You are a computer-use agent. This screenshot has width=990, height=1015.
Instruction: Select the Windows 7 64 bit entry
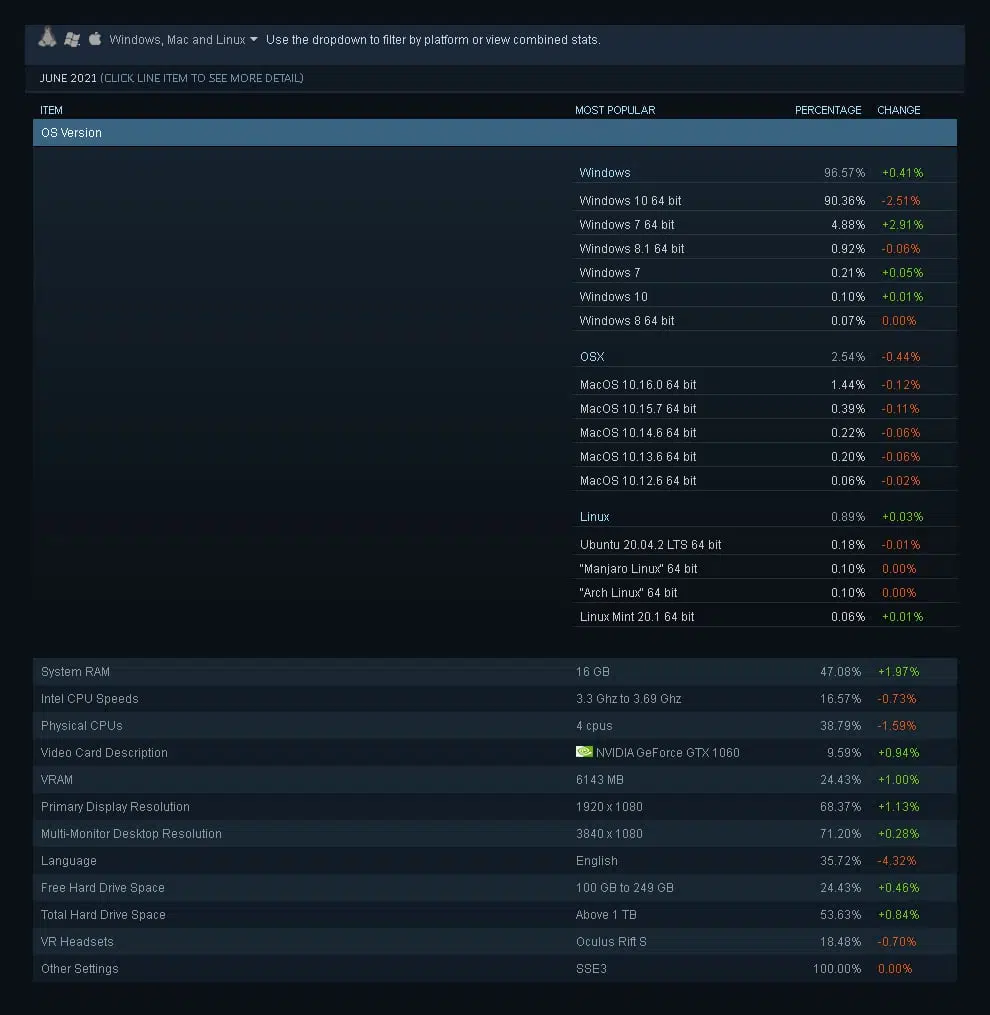tap(627, 225)
